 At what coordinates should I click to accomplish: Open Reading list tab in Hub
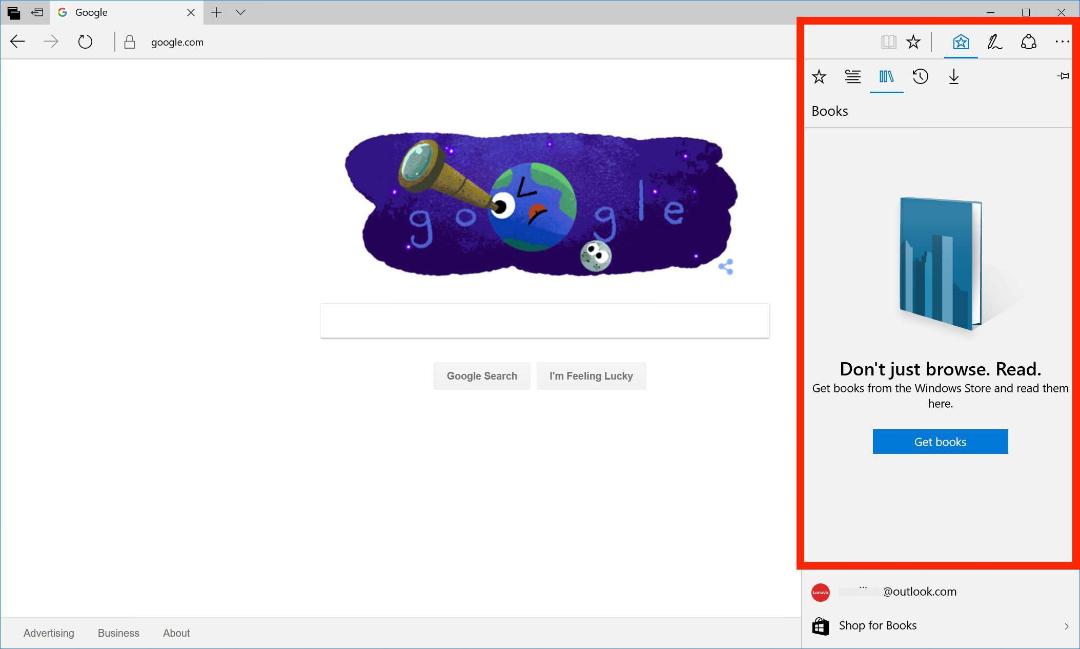[853, 76]
